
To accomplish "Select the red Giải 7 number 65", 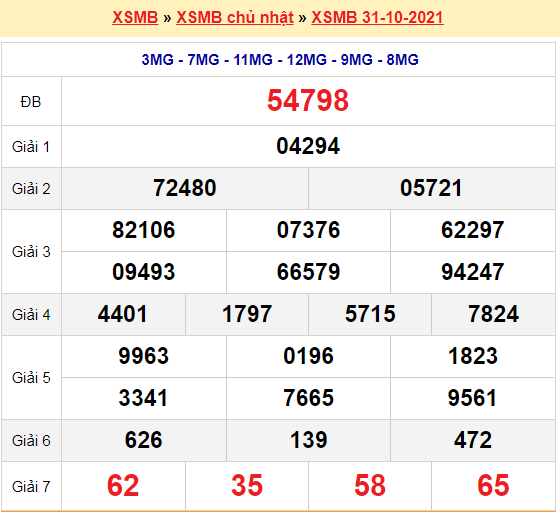I will (493, 486).
